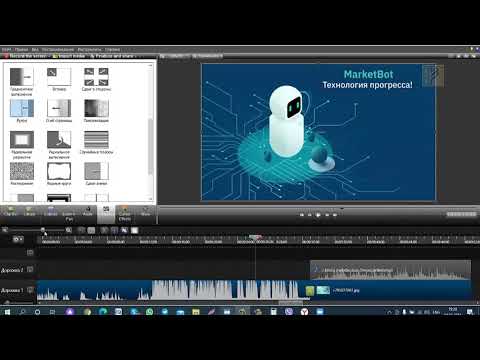Select the page fold transition thumbnail
Viewport: 480px width, 360px height.
click(x=59, y=108)
